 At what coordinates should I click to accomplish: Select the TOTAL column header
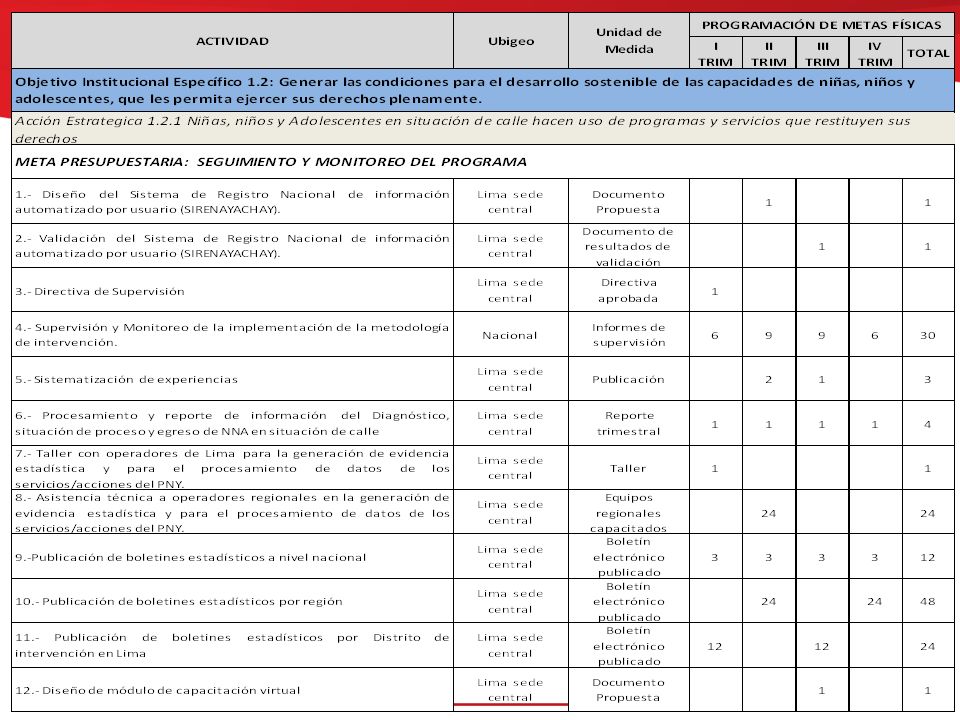pos(928,53)
